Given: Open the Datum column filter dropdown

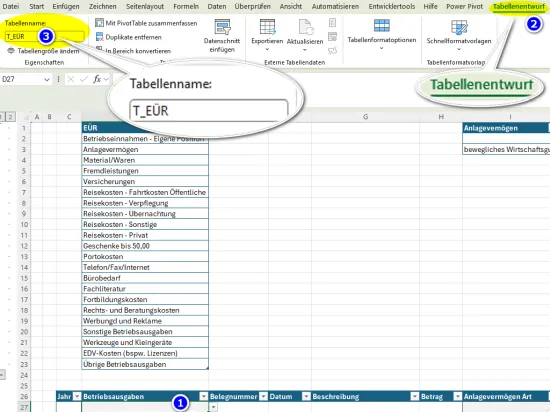Looking at the screenshot, I should [306, 396].
